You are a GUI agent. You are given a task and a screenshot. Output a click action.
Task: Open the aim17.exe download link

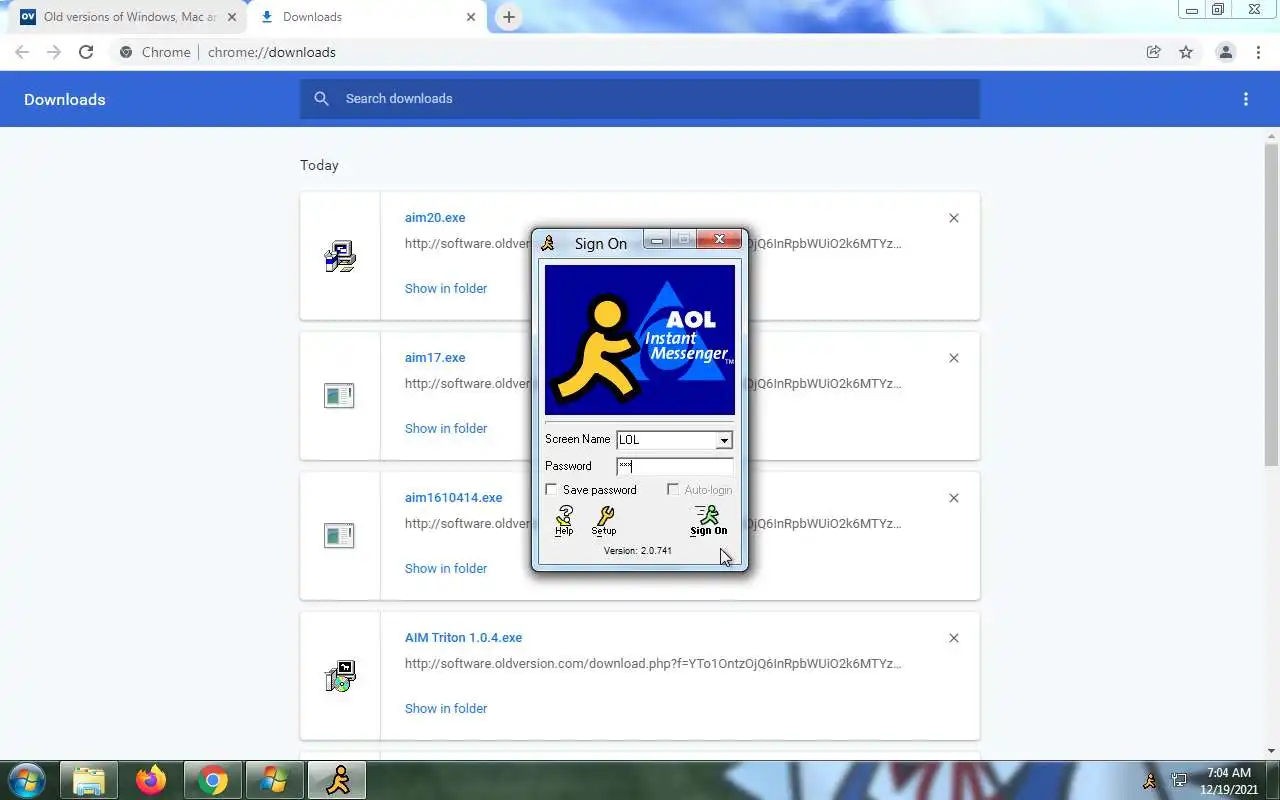tap(435, 357)
